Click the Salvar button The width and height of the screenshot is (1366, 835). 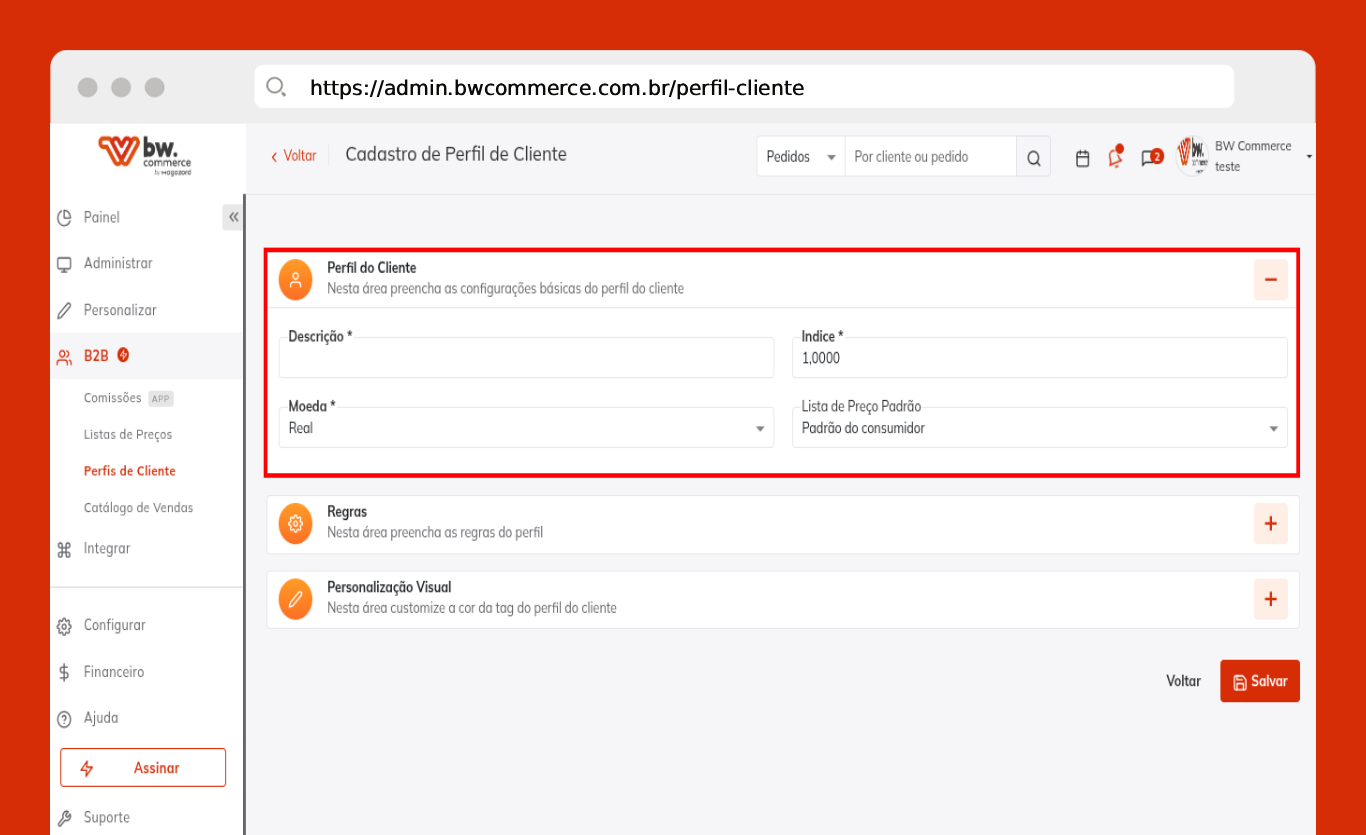click(1259, 681)
